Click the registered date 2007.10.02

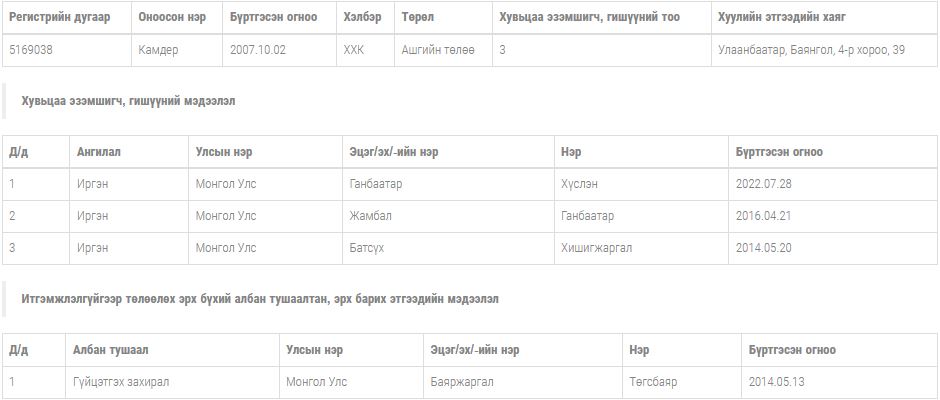(257, 50)
